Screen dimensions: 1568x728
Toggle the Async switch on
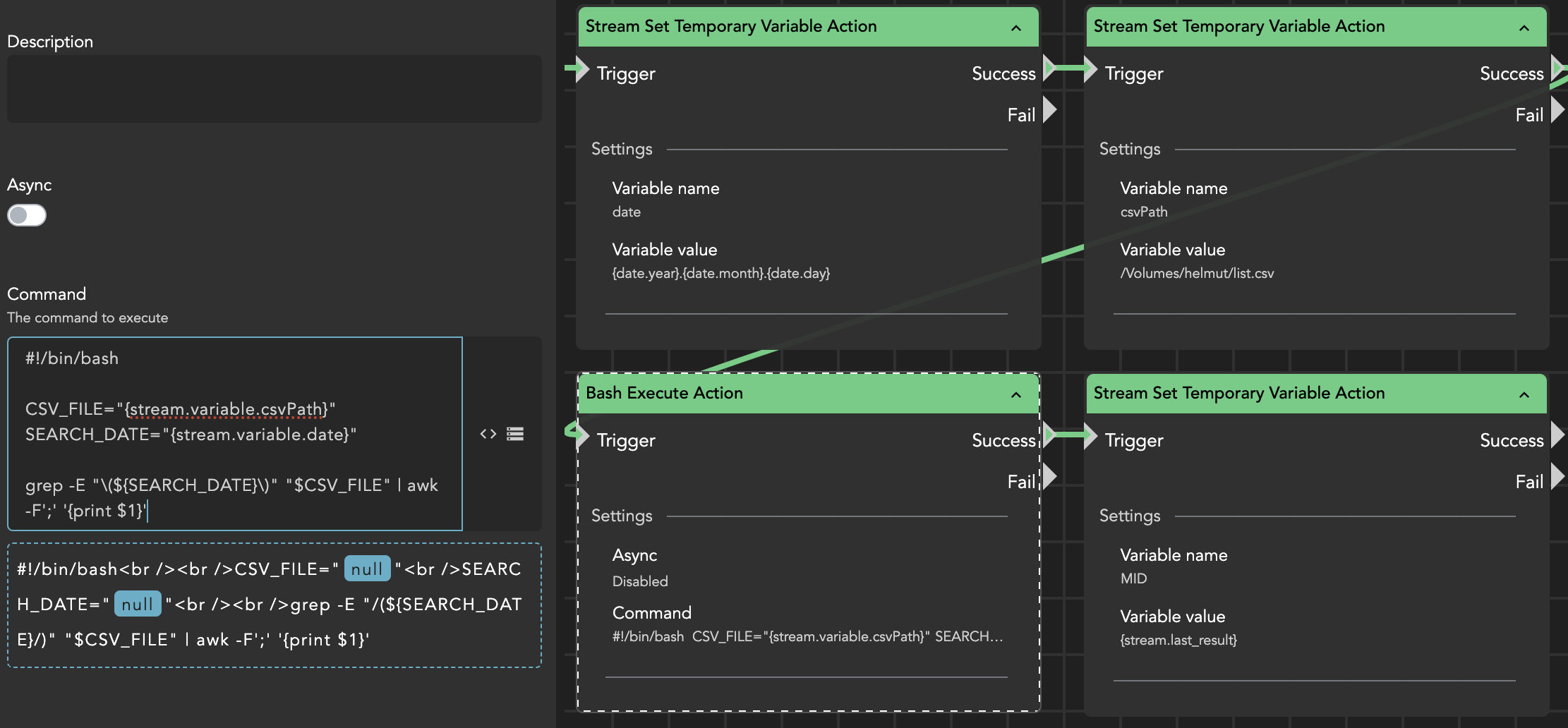tap(27, 215)
